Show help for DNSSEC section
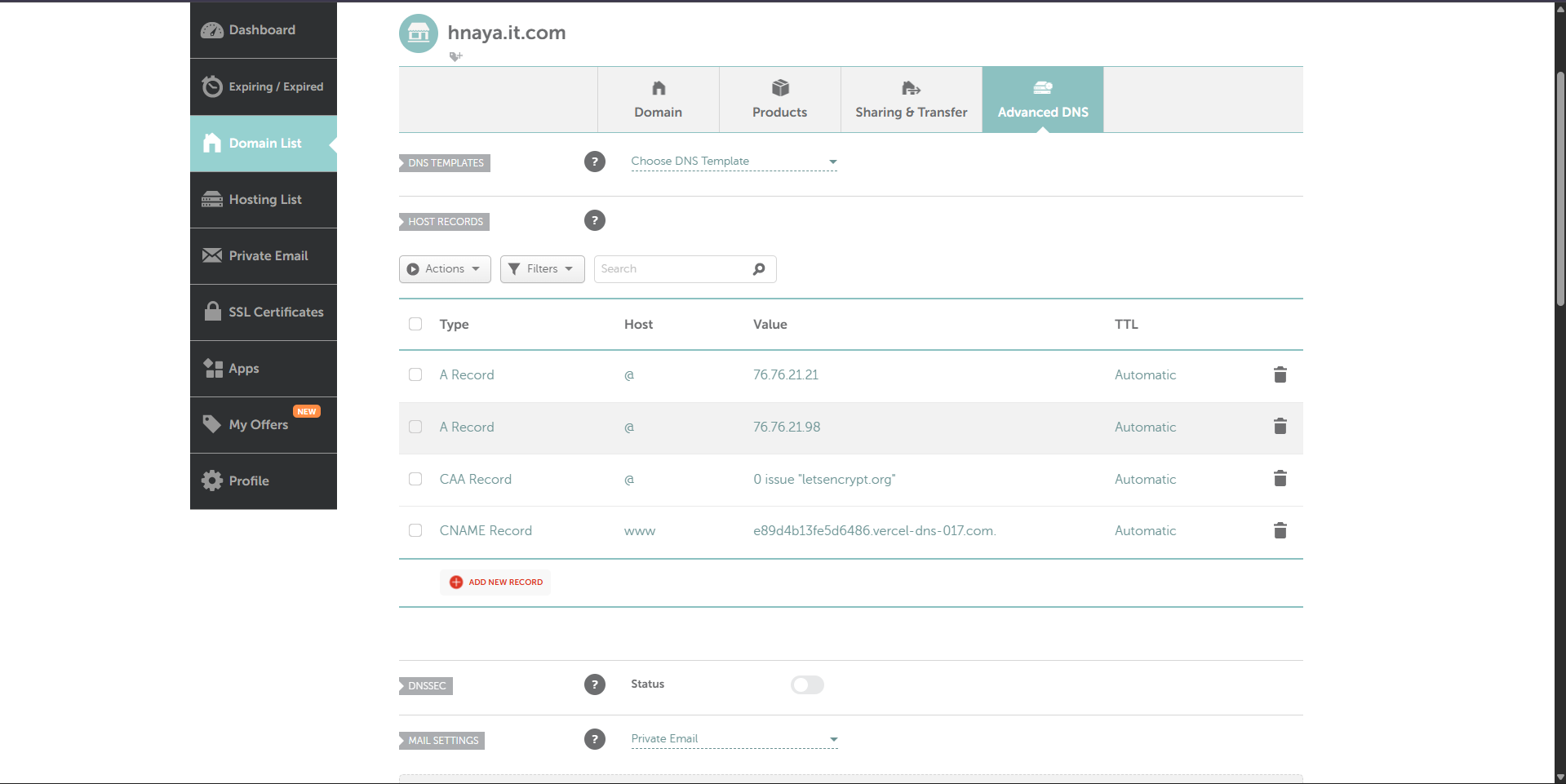This screenshot has height=784, width=1566. tap(595, 684)
